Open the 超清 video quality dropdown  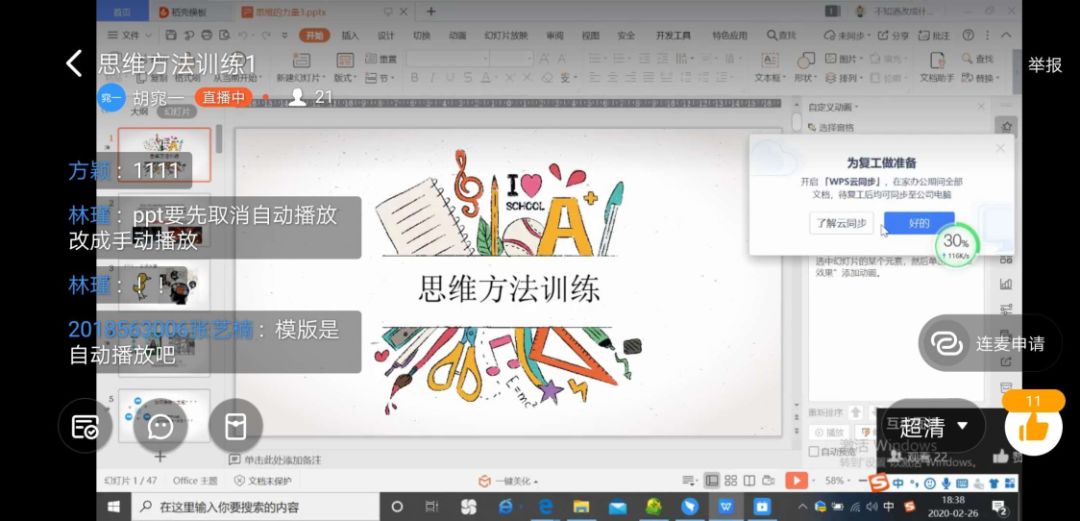tap(934, 427)
